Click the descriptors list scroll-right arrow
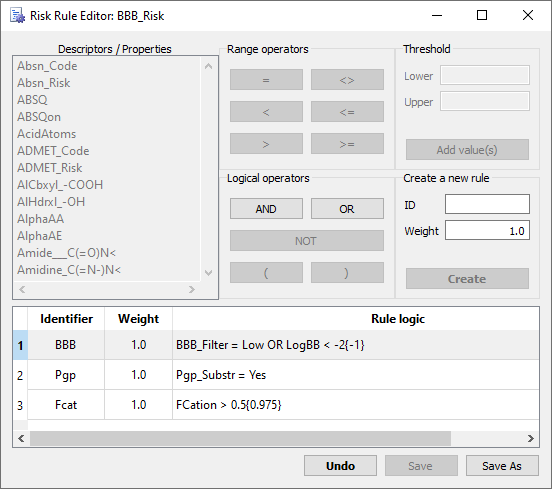Image resolution: width=552 pixels, height=489 pixels. (192, 289)
